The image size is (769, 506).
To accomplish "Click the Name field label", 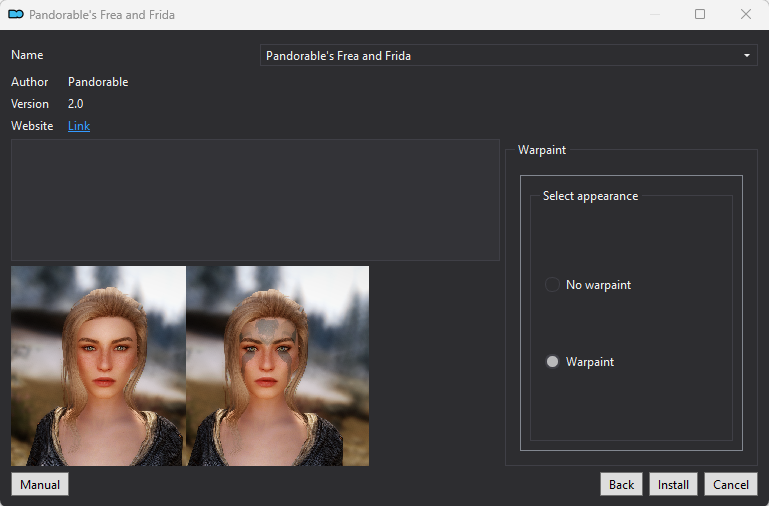I will [x=27, y=55].
